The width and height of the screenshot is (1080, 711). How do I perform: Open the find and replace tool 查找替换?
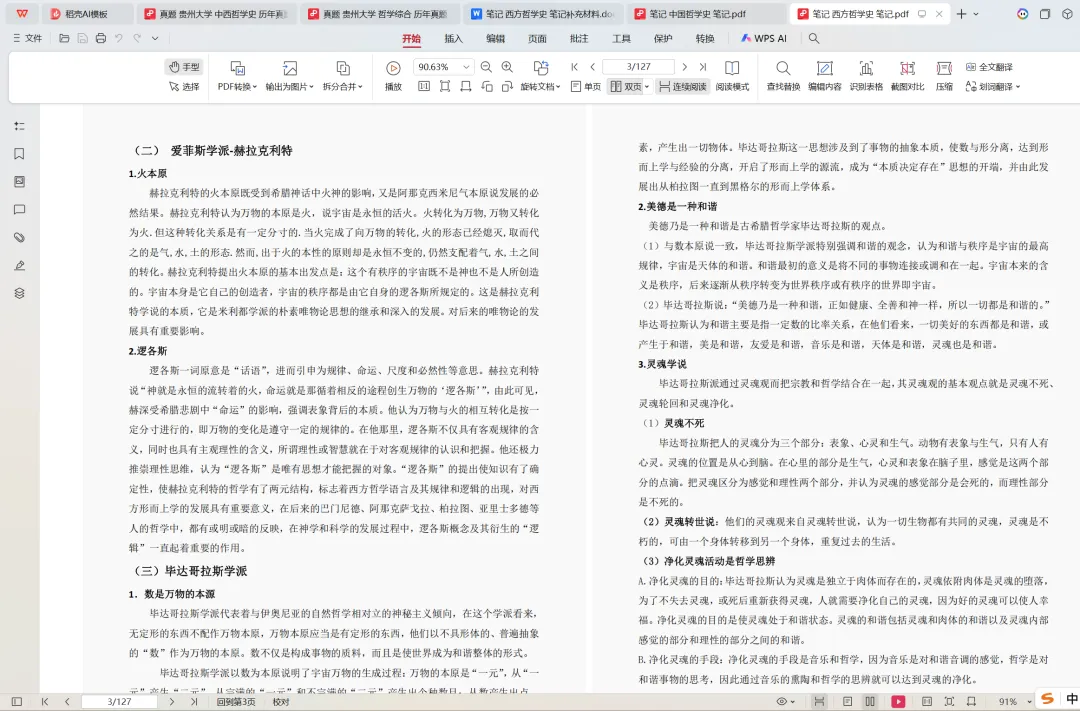tap(785, 75)
